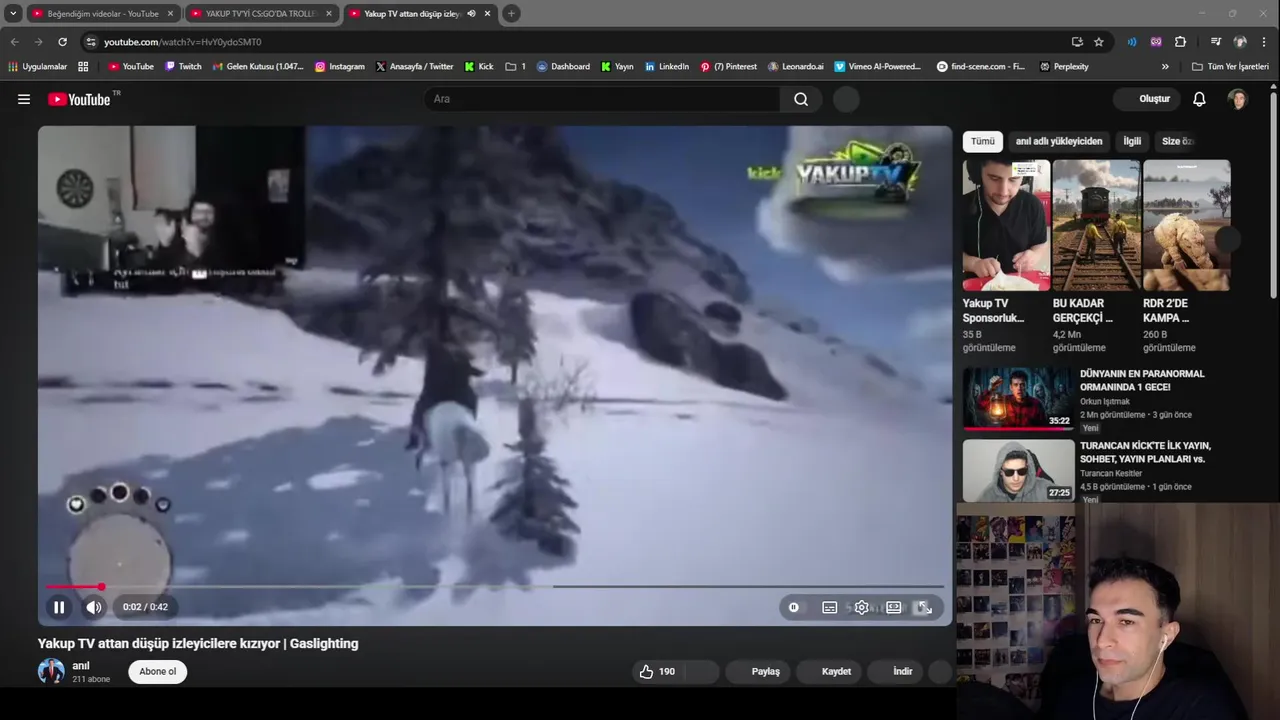Expand hidden bookmarks chevron

tap(1165, 67)
